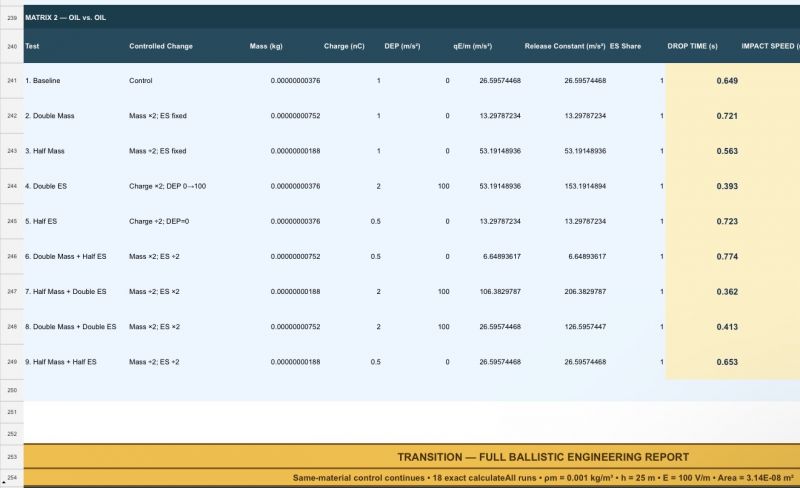Click the 'Mass ×2; ES fixed' cell

158,116
